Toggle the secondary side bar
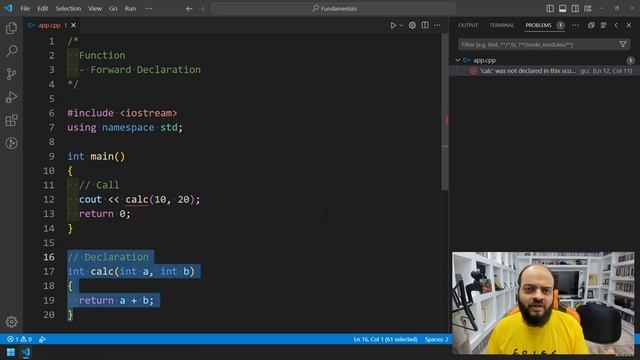 point(575,9)
